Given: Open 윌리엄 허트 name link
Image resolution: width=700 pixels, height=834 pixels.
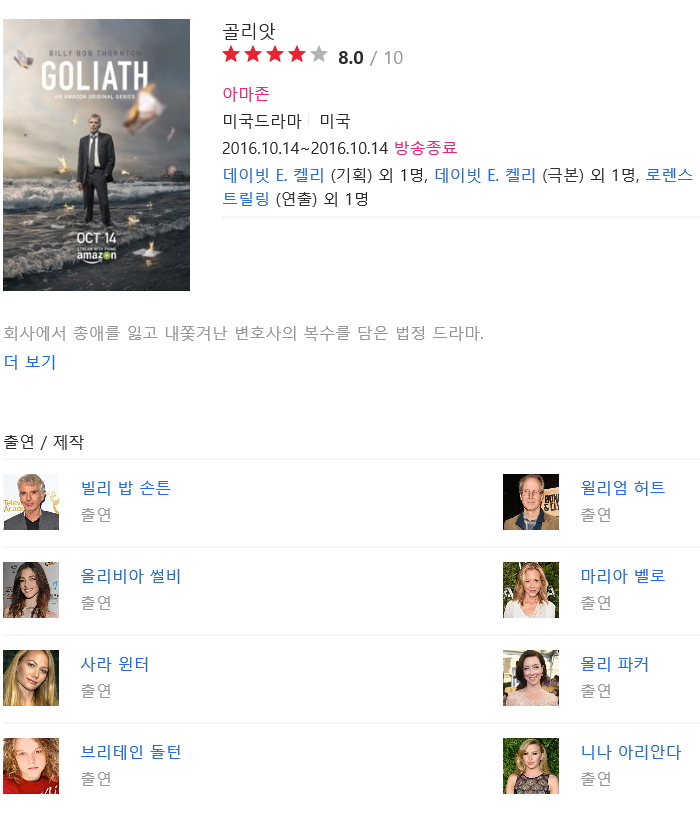Looking at the screenshot, I should (x=623, y=488).
